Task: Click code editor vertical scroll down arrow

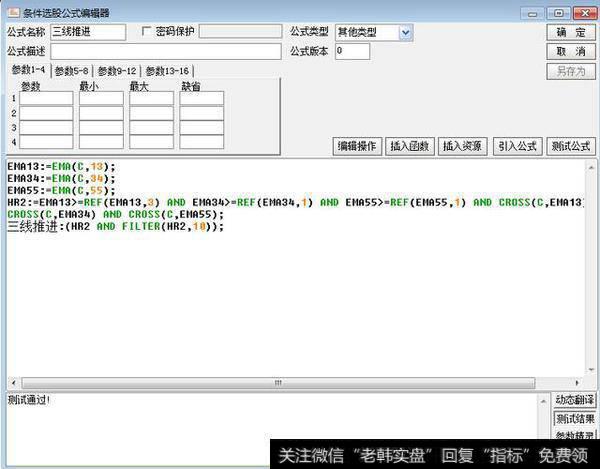Action: click(591, 370)
